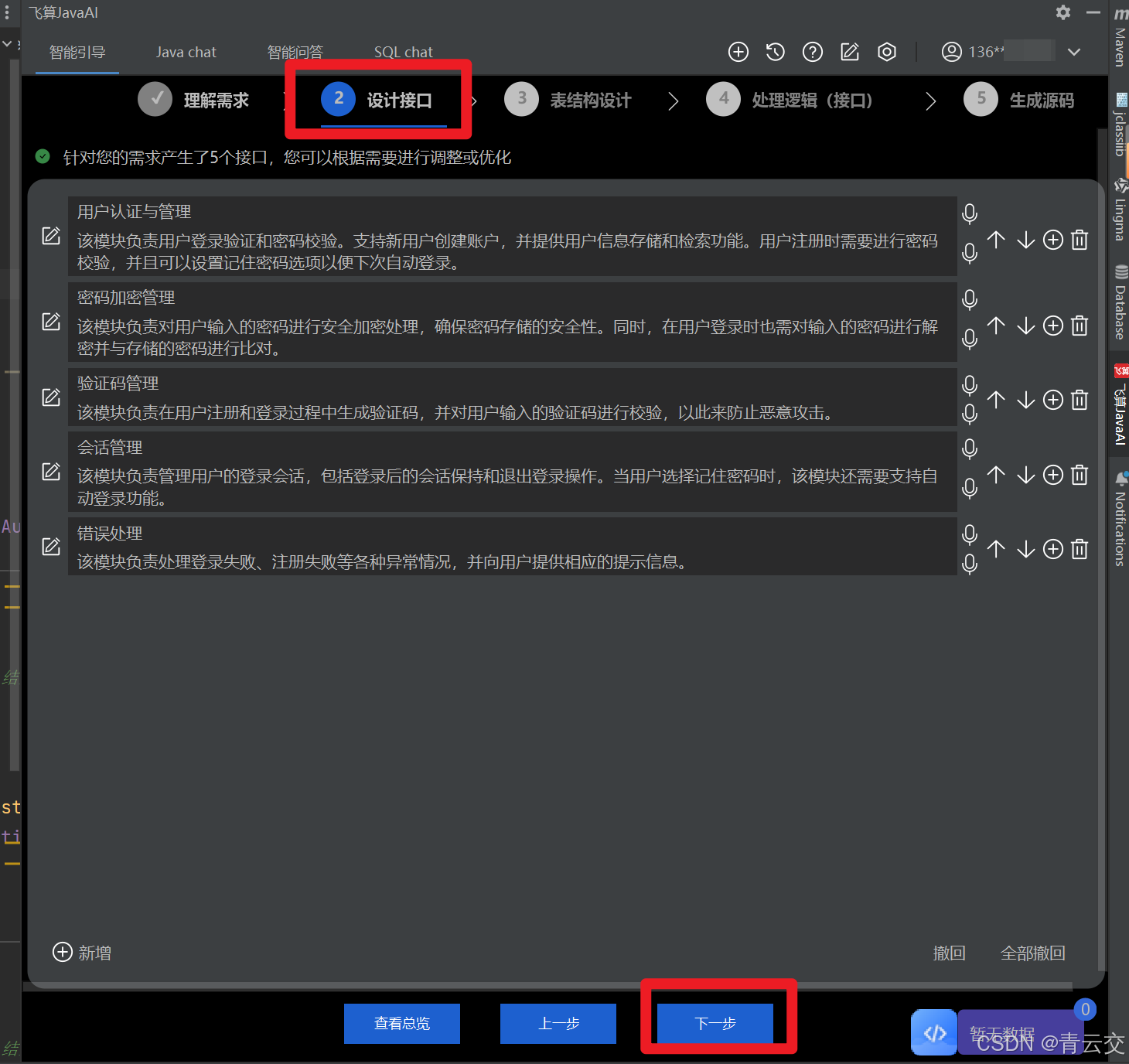Move the 错误处理 entry down
Image resolution: width=1129 pixels, height=1064 pixels.
click(1026, 549)
